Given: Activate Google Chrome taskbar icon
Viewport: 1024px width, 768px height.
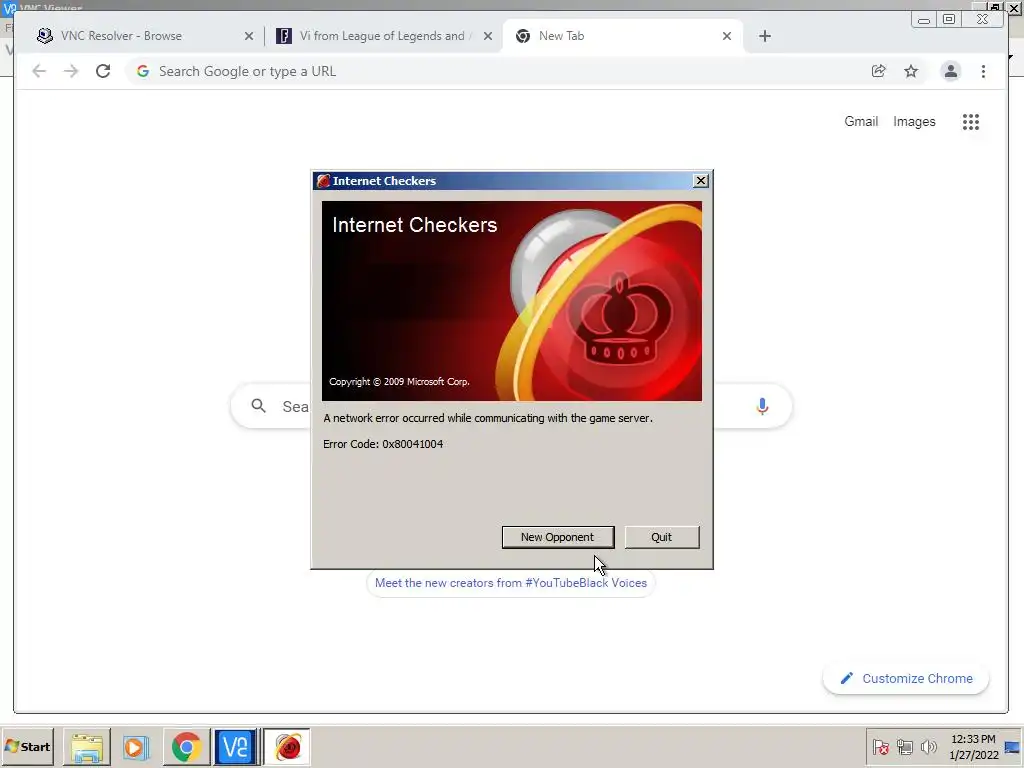Looking at the screenshot, I should 186,747.
